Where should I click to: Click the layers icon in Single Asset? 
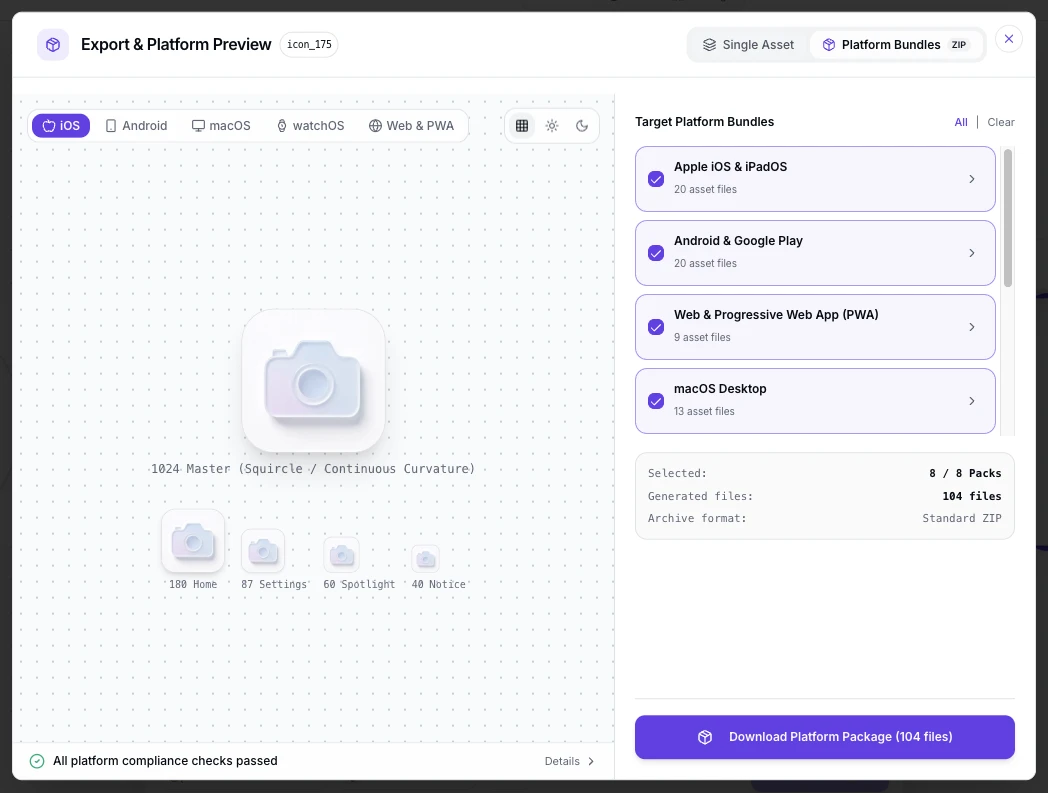tap(709, 45)
